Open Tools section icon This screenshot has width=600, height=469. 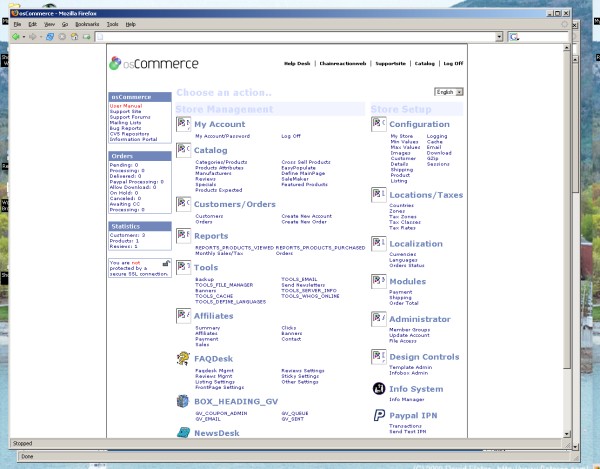tap(183, 267)
